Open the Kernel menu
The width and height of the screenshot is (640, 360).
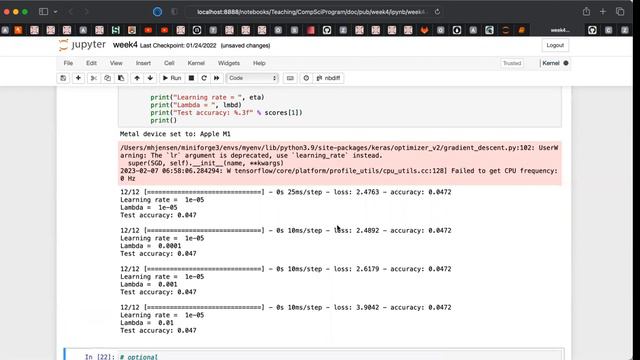pos(196,63)
